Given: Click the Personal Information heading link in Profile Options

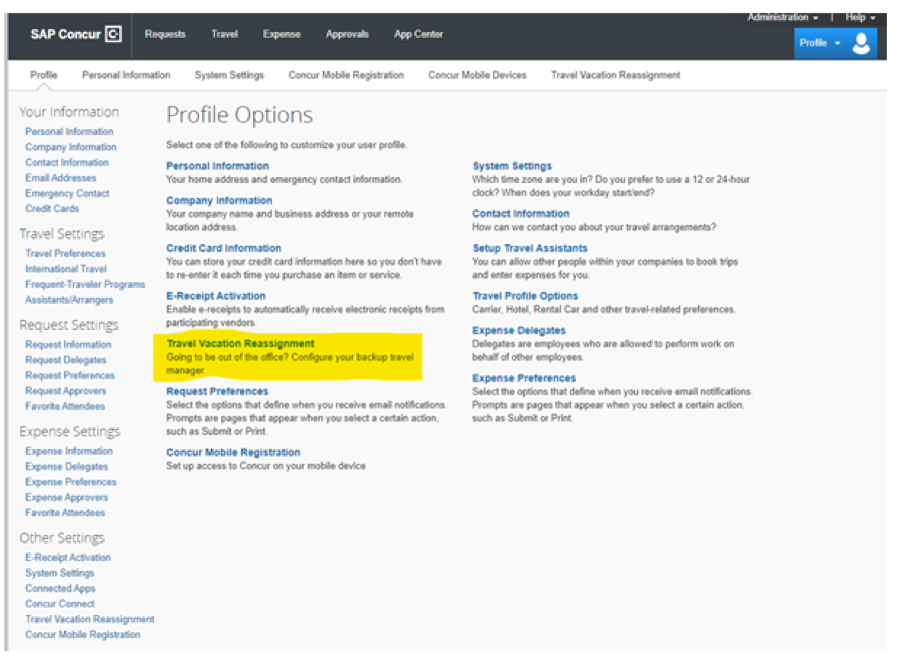Looking at the screenshot, I should click(218, 166).
